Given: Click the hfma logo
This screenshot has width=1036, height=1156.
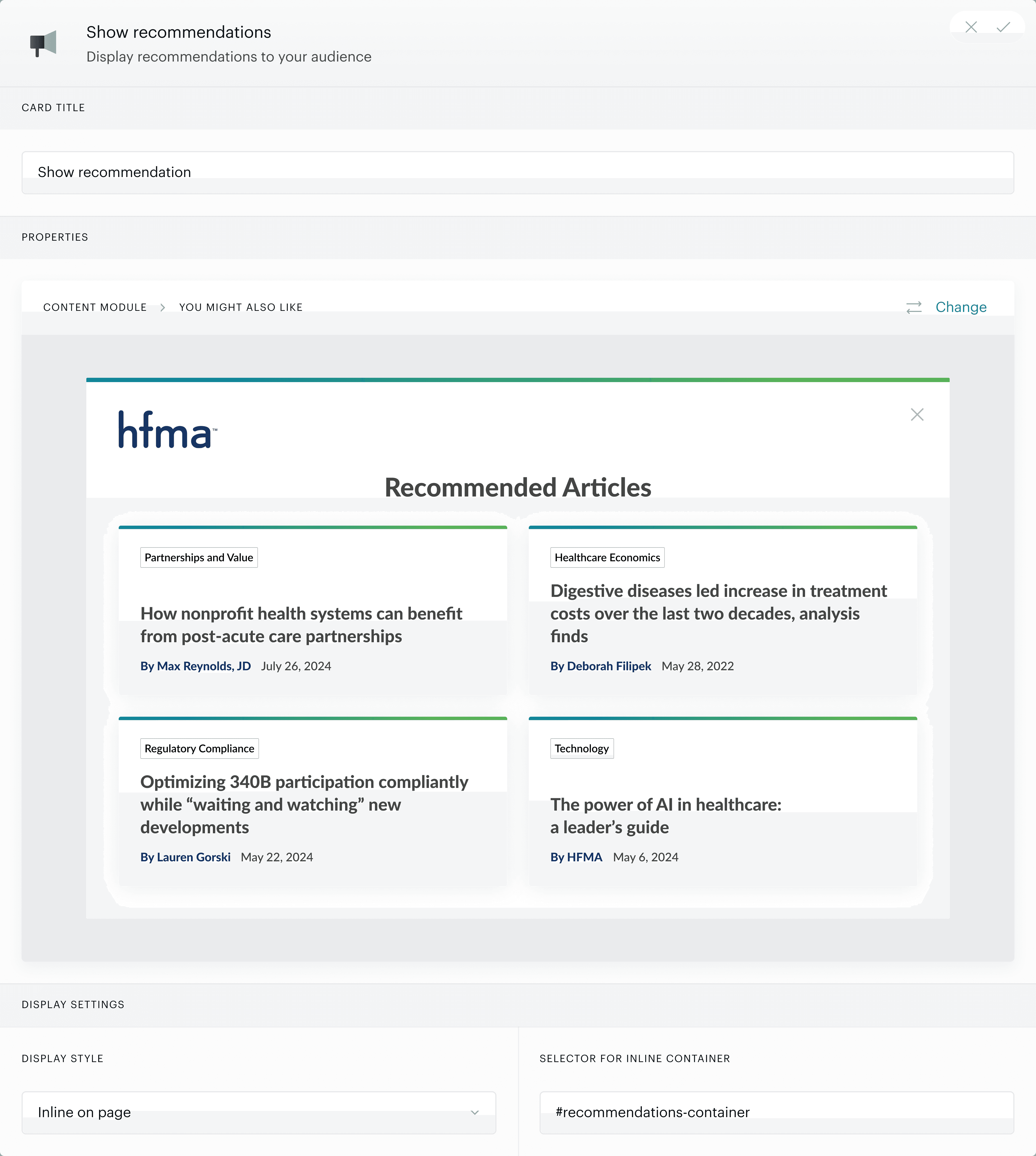Looking at the screenshot, I should (x=167, y=430).
